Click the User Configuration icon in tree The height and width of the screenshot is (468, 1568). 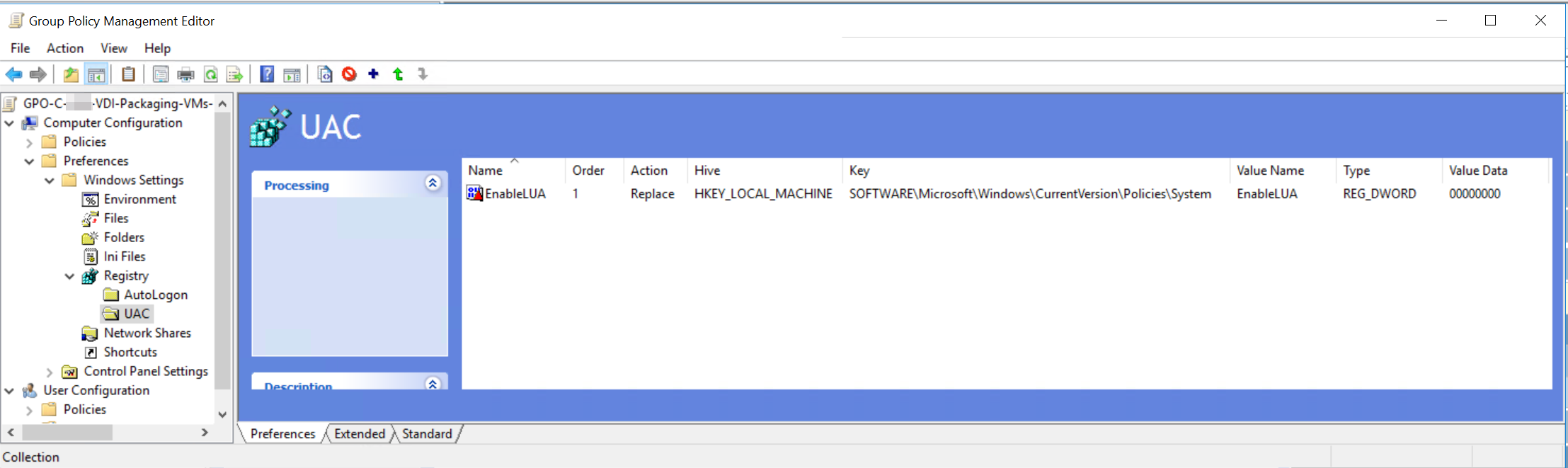click(30, 391)
